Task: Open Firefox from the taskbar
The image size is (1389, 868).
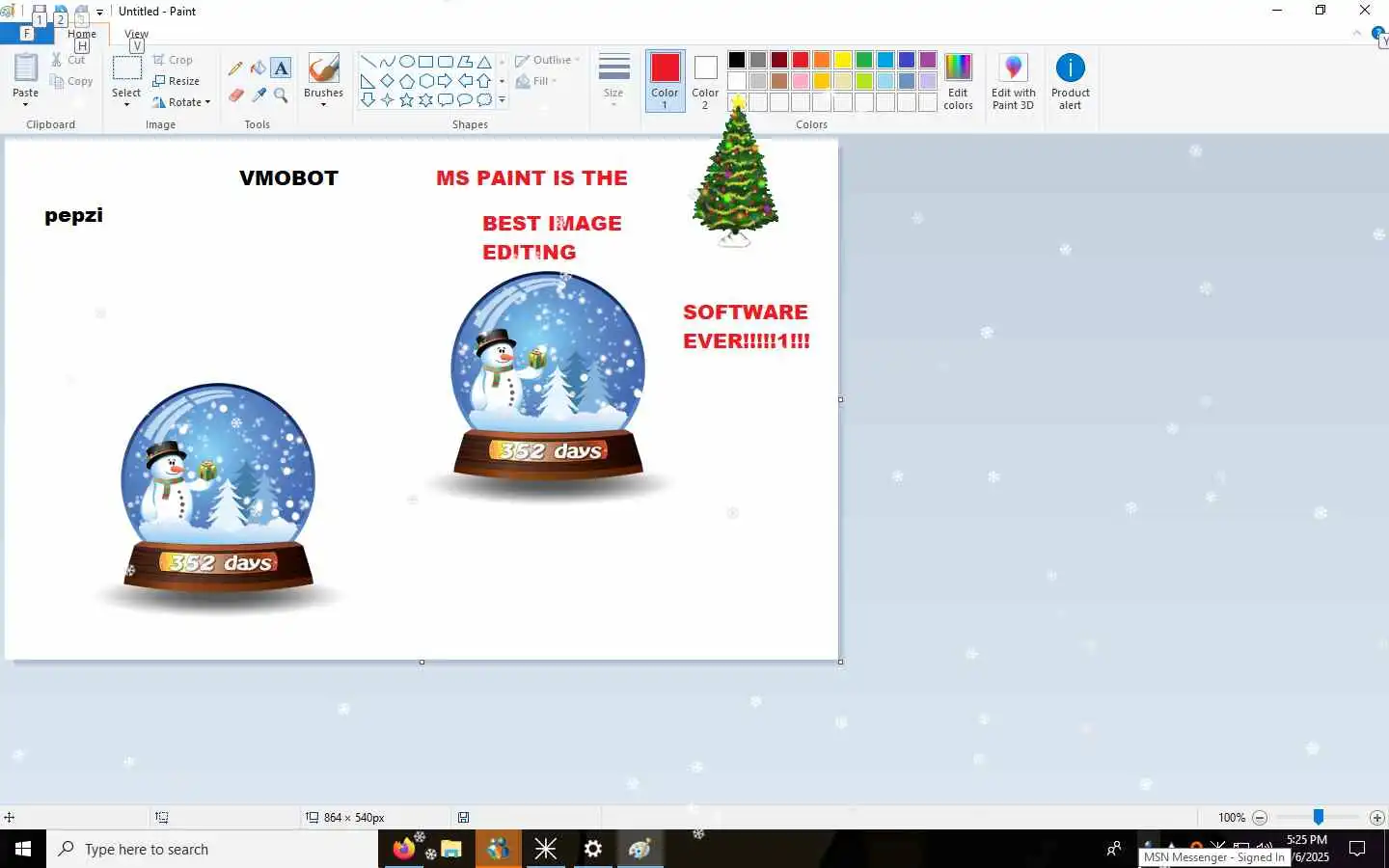Action: tap(404, 849)
